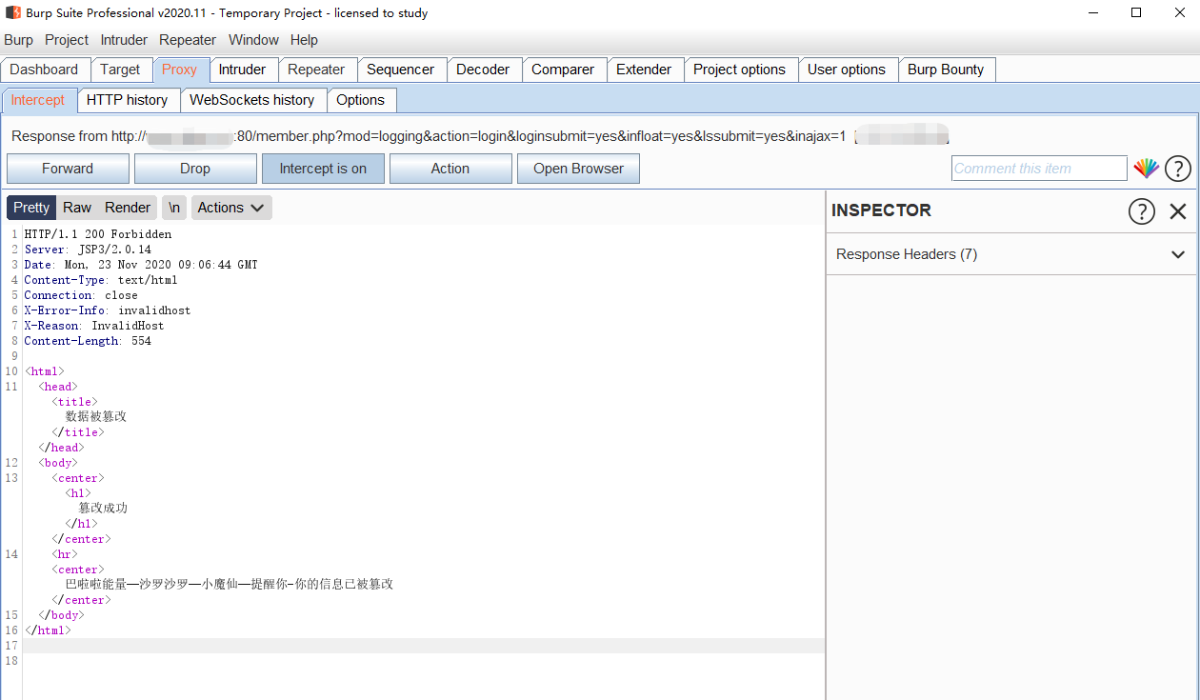Click the Burp Suite logo icon
Screen dimensions: 1200x700
[13, 13]
